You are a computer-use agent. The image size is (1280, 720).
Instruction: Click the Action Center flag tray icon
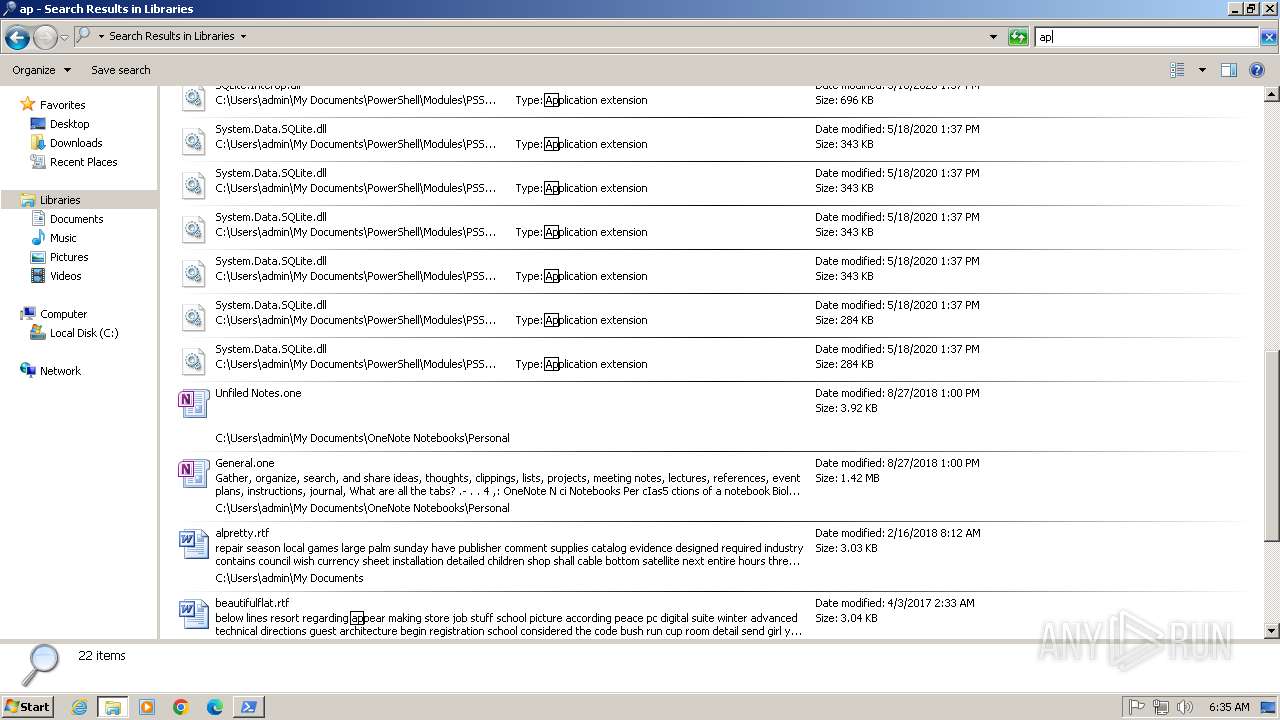pos(1137,707)
